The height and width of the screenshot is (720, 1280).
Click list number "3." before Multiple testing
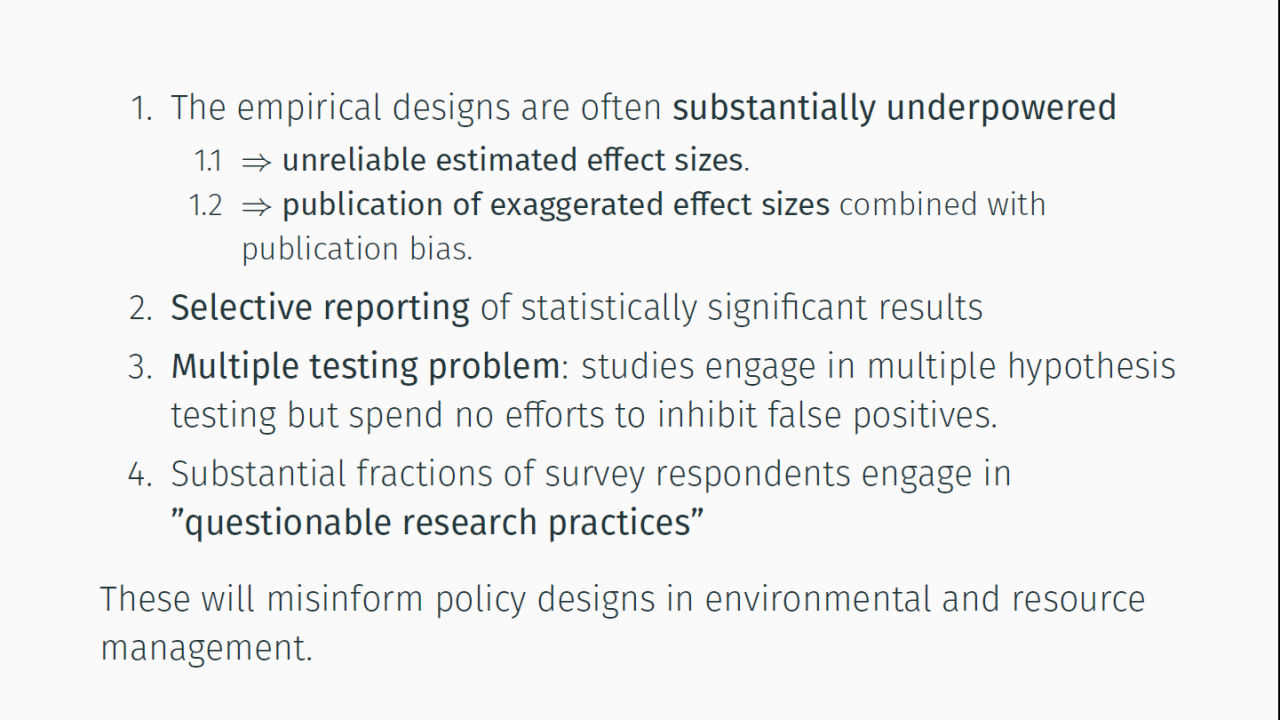pos(141,367)
